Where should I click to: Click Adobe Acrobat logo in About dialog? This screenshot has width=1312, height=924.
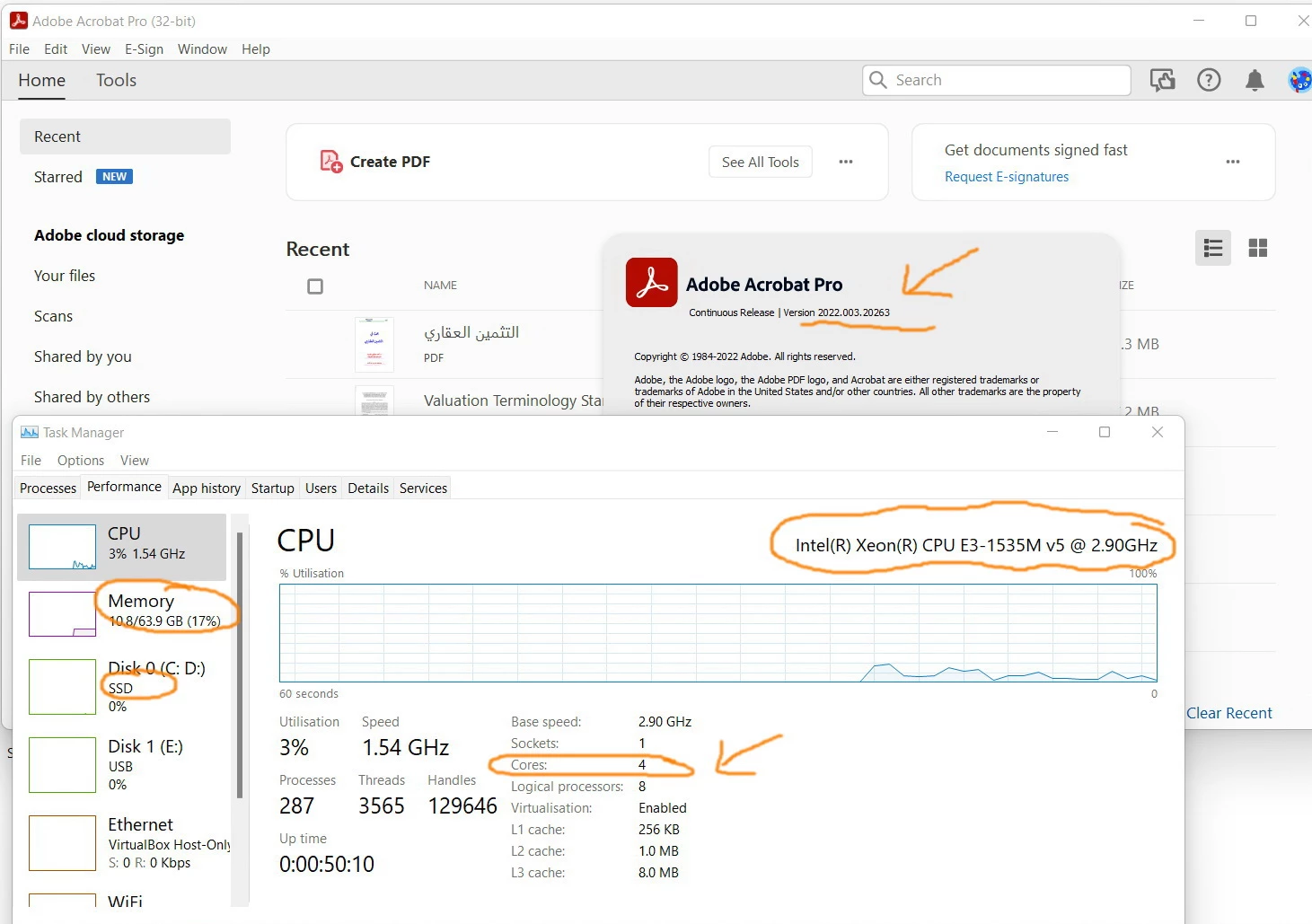[x=652, y=283]
